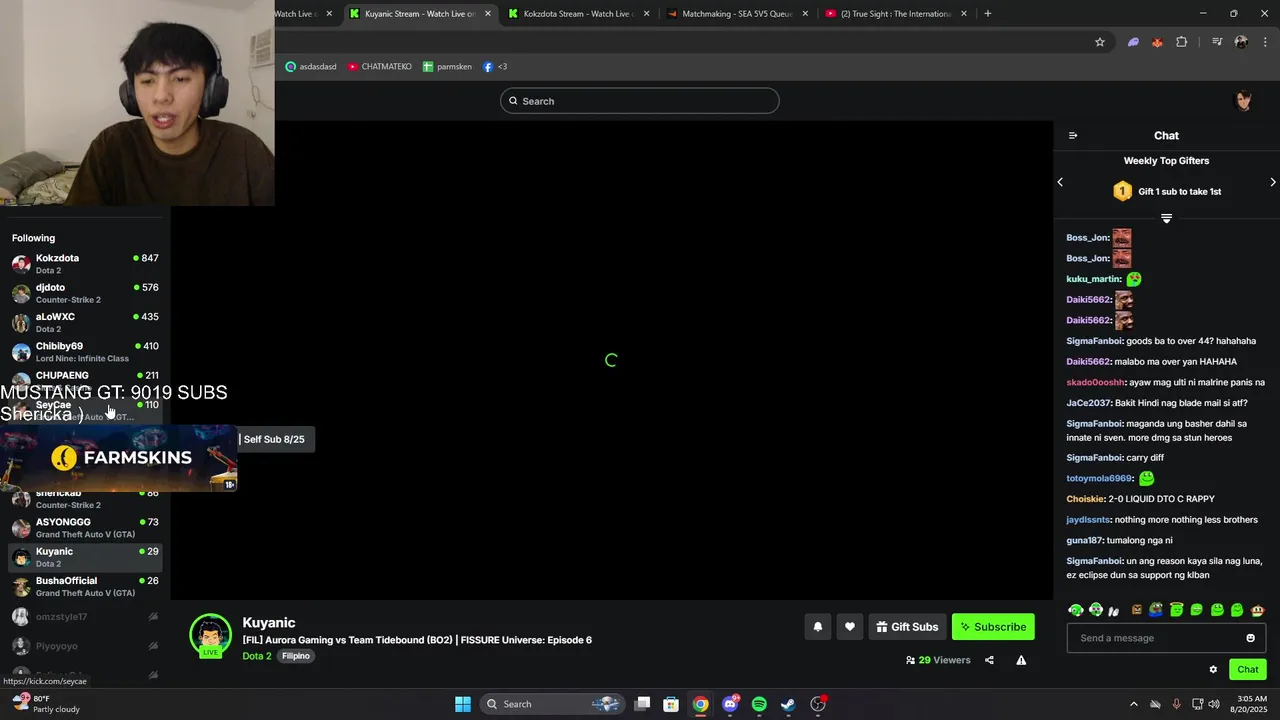The height and width of the screenshot is (720, 1280).
Task: Open the Dota 2 category link under title
Action: click(257, 656)
